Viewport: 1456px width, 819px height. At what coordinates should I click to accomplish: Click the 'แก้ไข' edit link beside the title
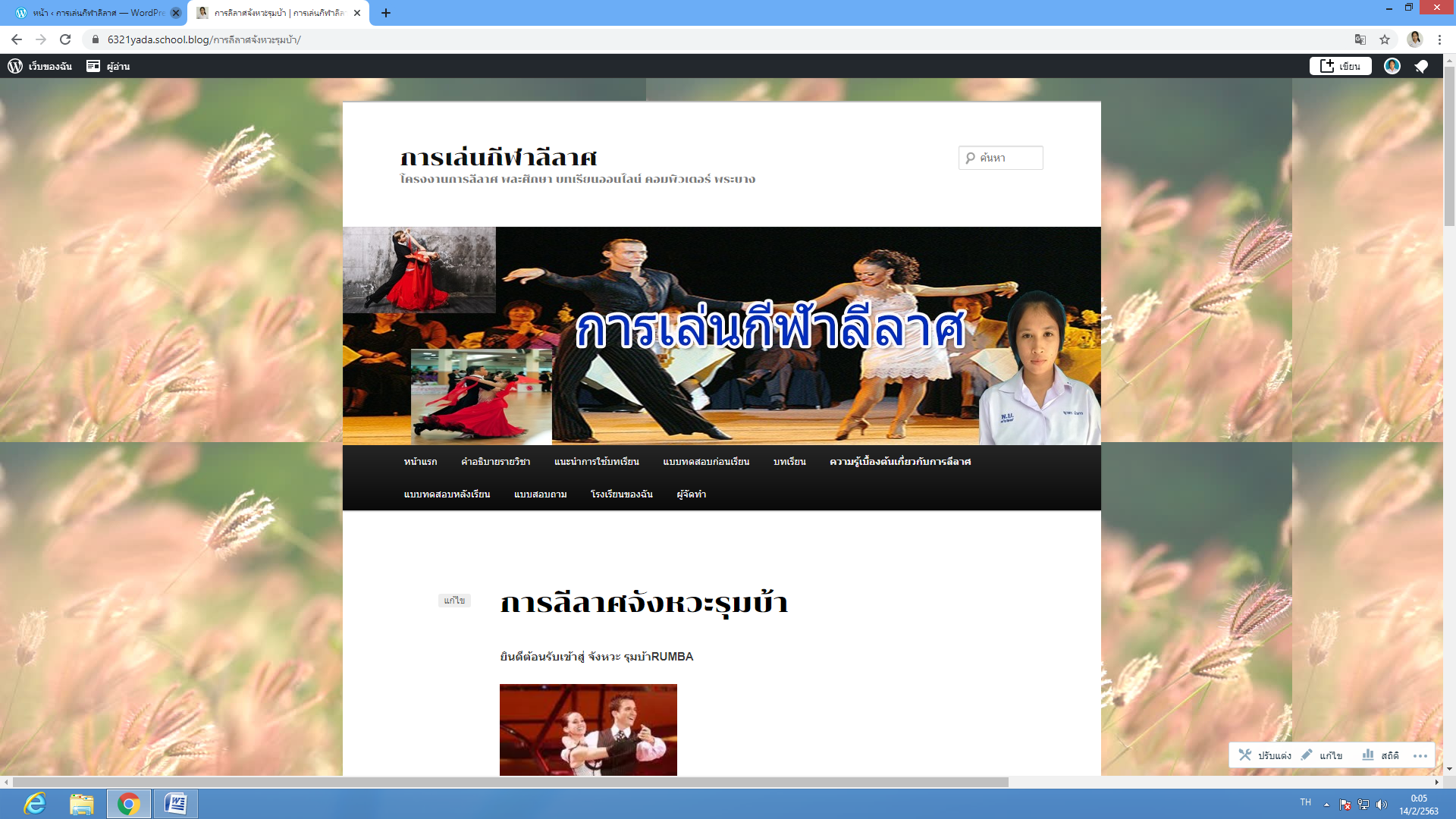(454, 601)
